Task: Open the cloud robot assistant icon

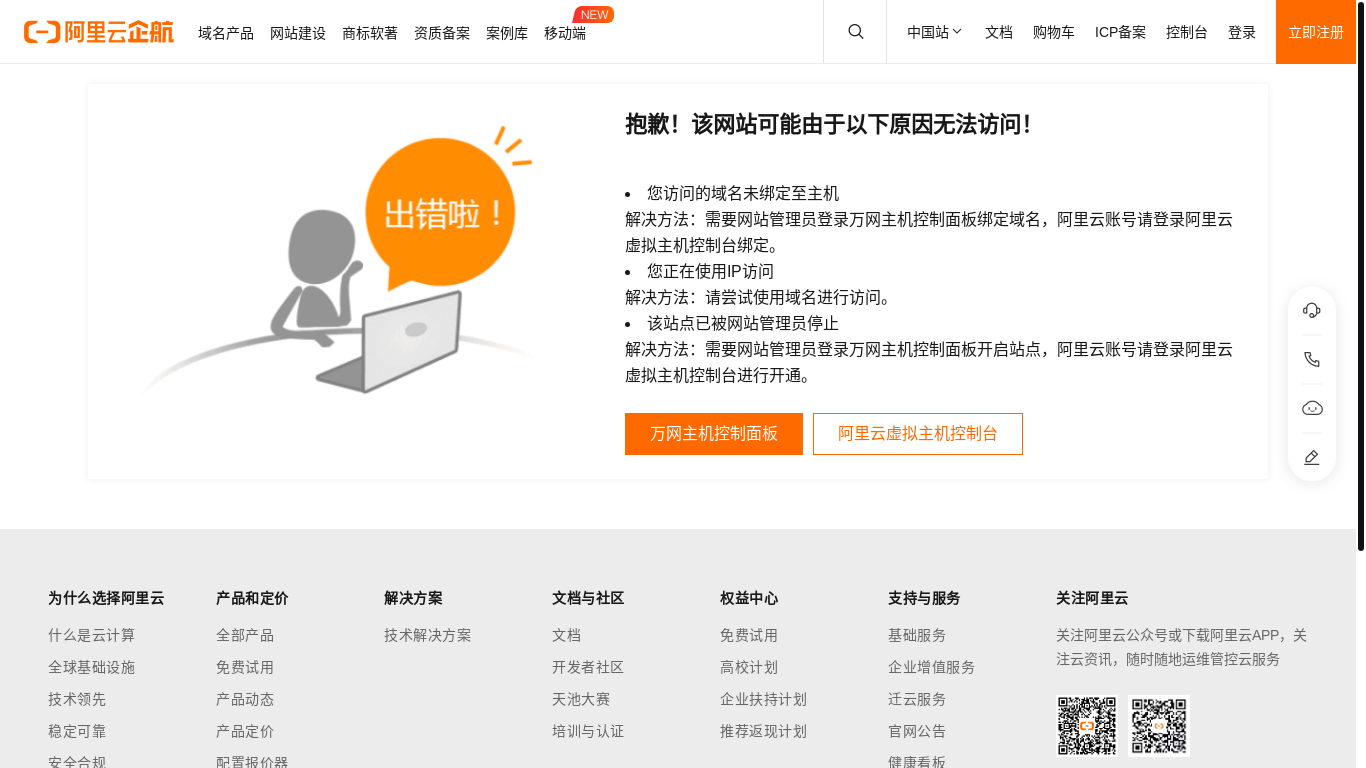Action: point(1312,408)
